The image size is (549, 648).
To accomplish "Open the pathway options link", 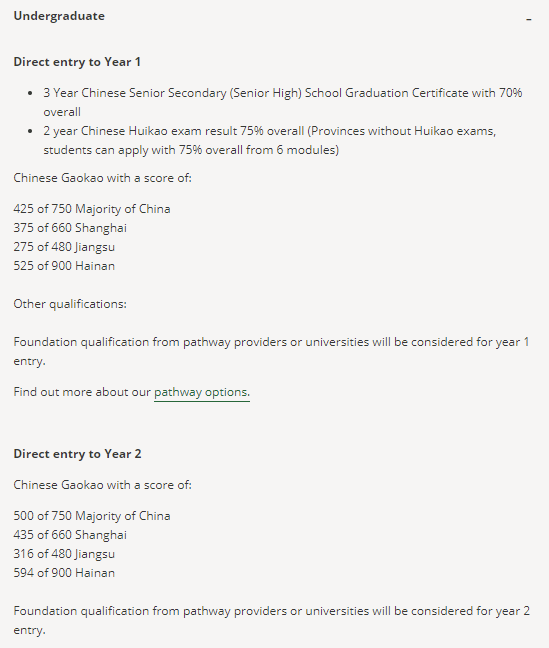I will click(x=202, y=392).
